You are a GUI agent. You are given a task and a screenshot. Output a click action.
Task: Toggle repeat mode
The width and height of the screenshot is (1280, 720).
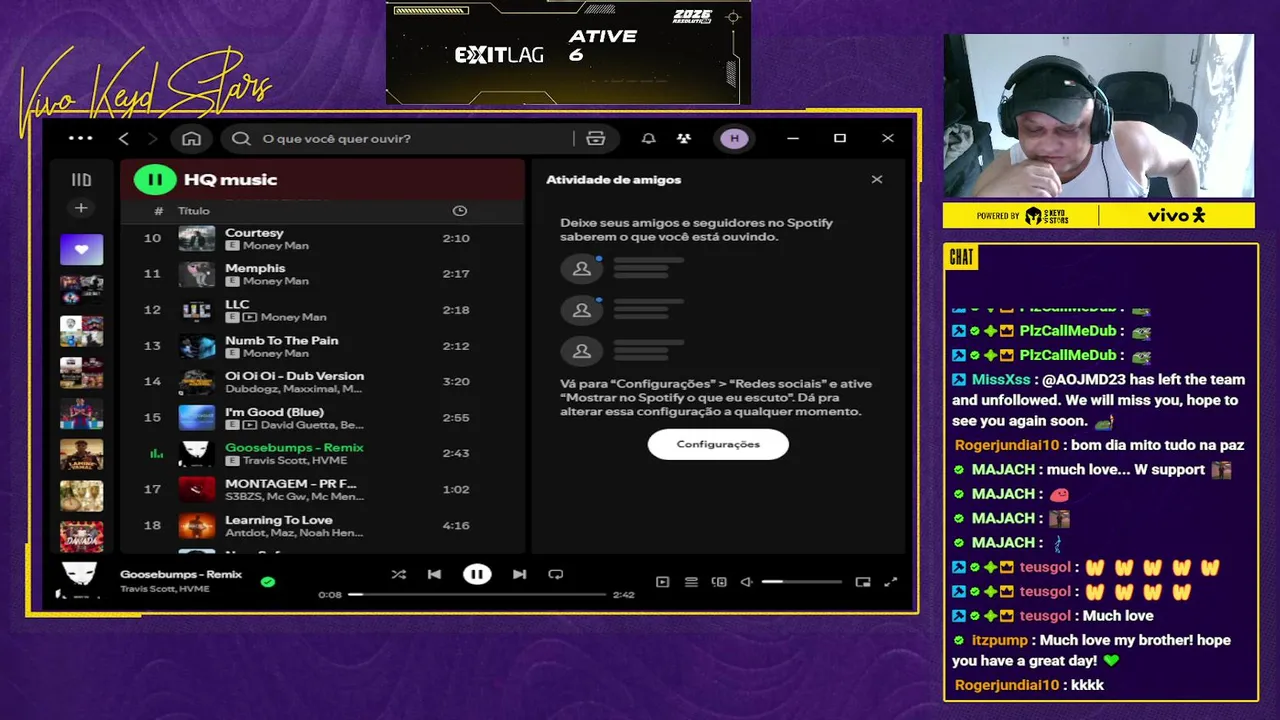tap(556, 574)
